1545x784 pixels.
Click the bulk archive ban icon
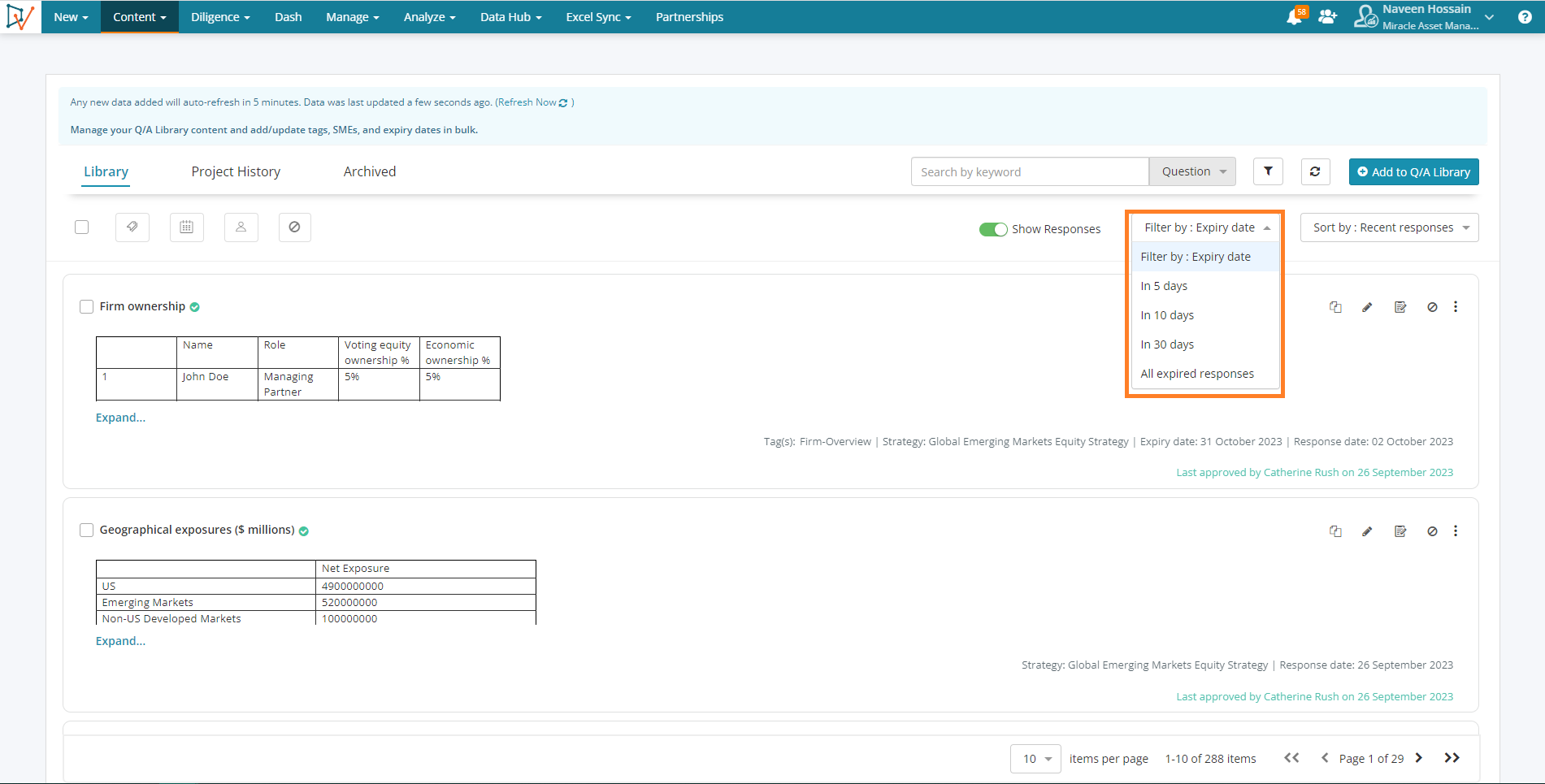click(295, 227)
